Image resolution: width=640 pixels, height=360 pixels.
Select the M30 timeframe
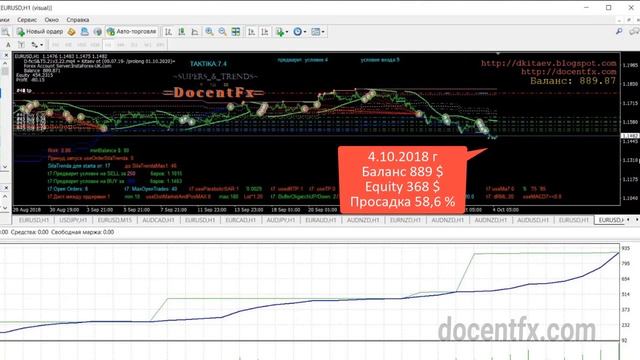point(95,44)
